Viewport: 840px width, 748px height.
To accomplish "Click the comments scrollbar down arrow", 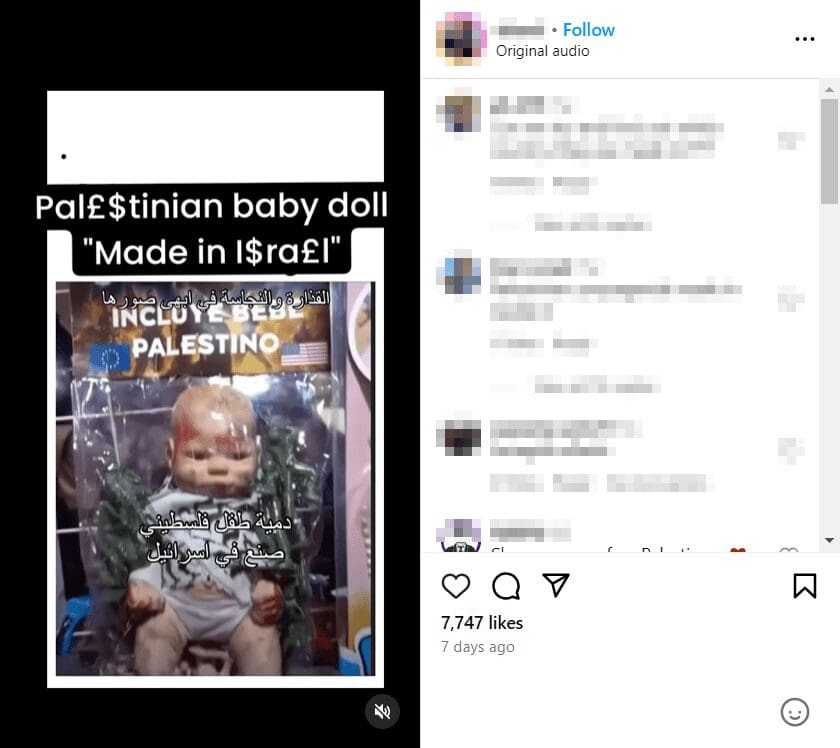I will pos(829,541).
